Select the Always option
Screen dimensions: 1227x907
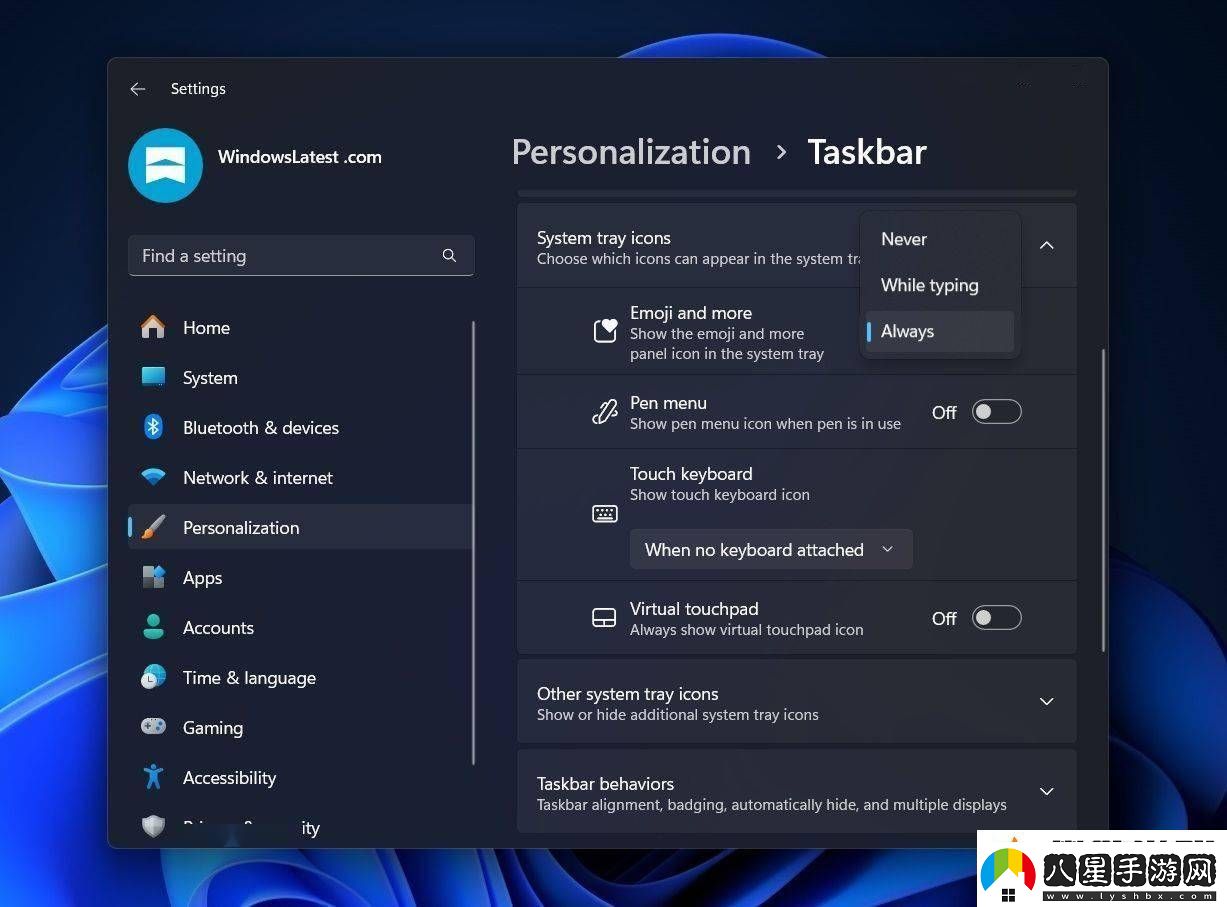coord(908,332)
